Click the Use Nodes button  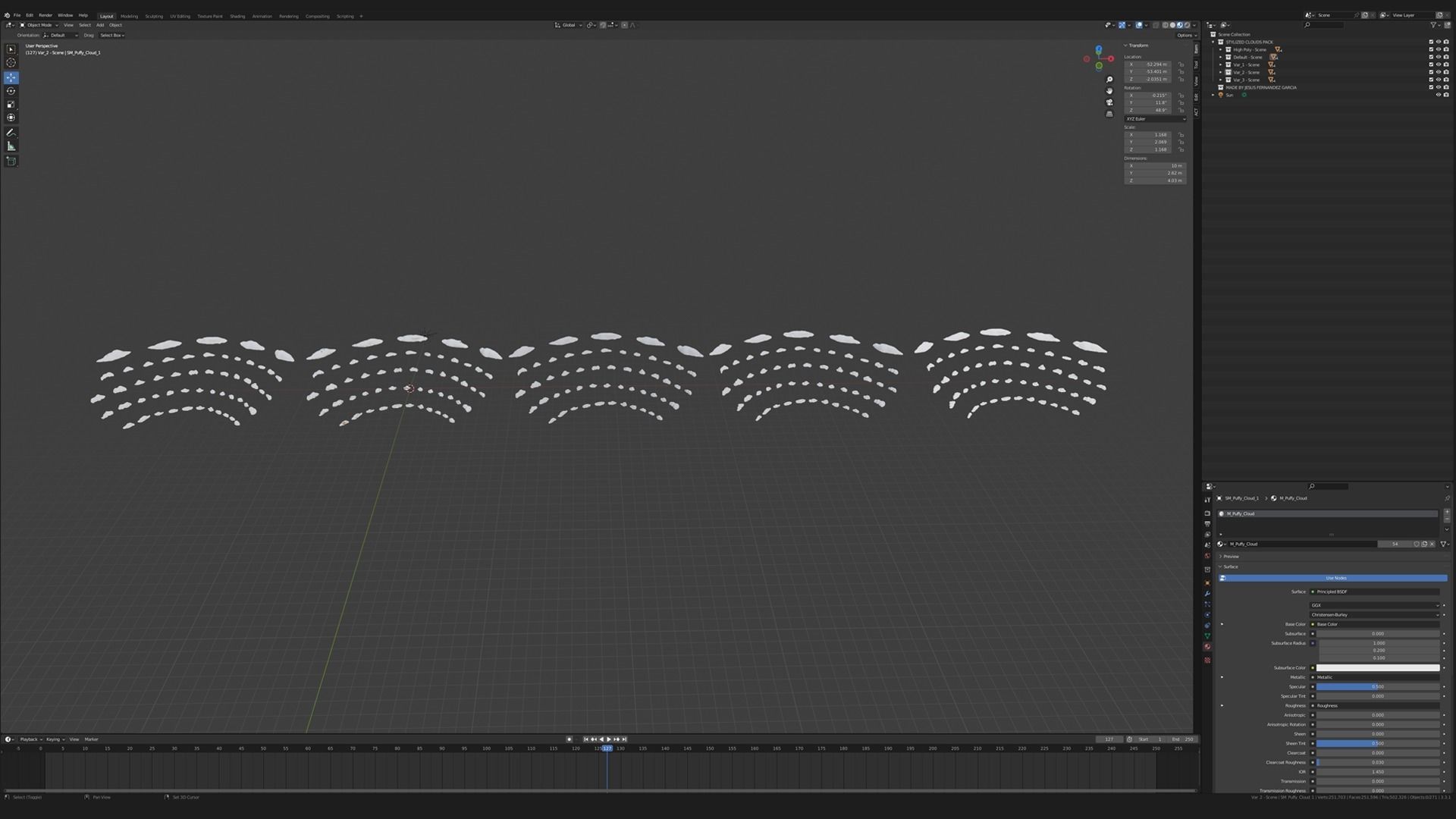click(x=1335, y=578)
